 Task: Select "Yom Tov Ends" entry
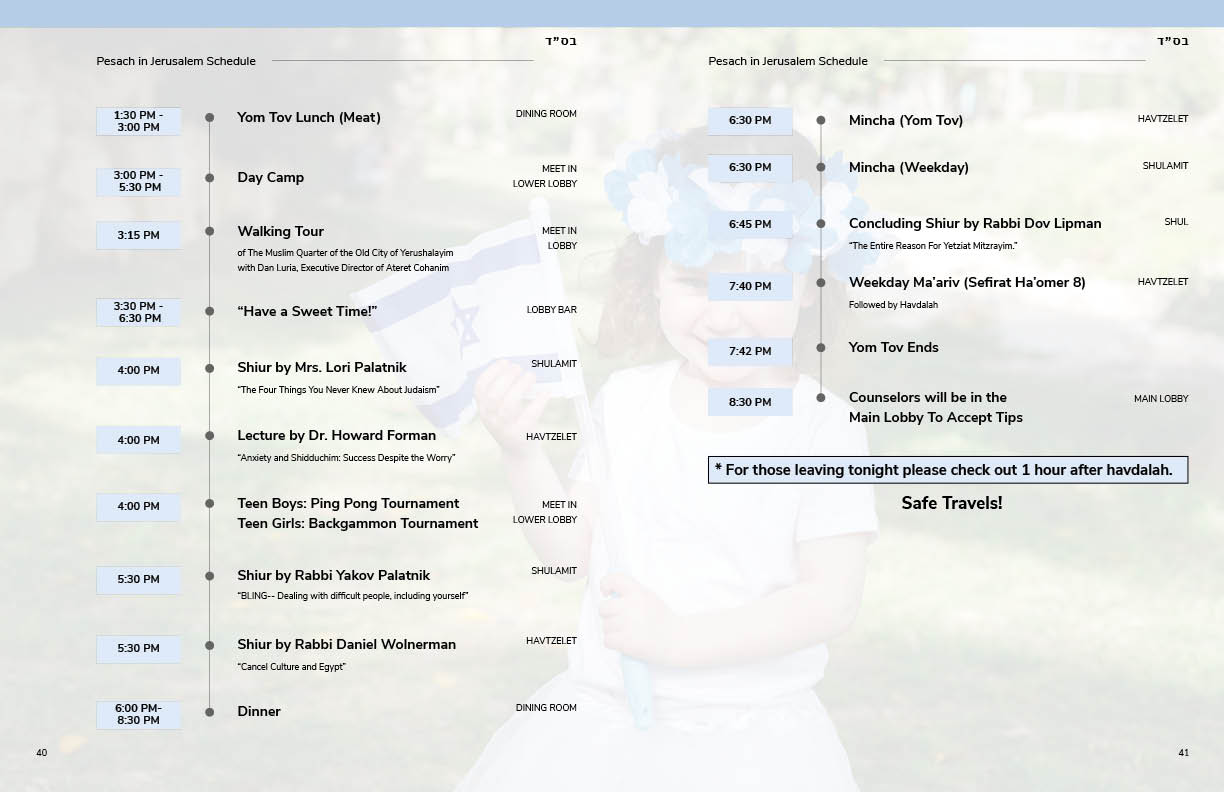[x=894, y=347]
